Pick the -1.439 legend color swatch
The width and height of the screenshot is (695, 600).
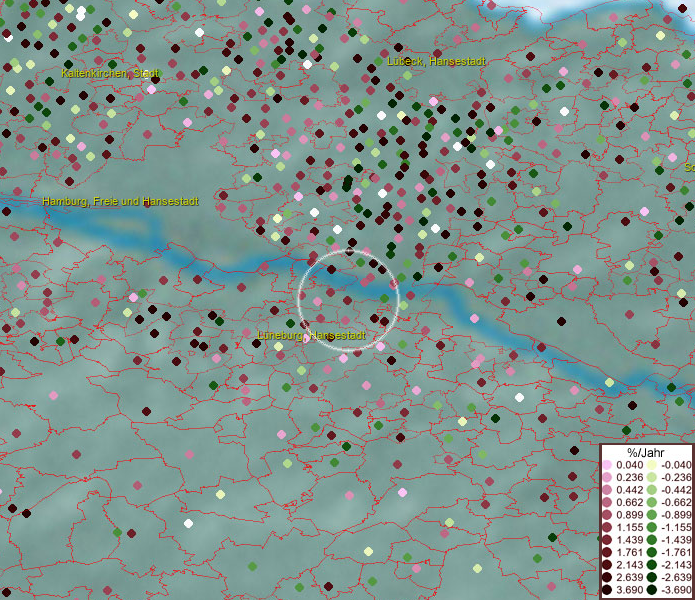(x=652, y=540)
